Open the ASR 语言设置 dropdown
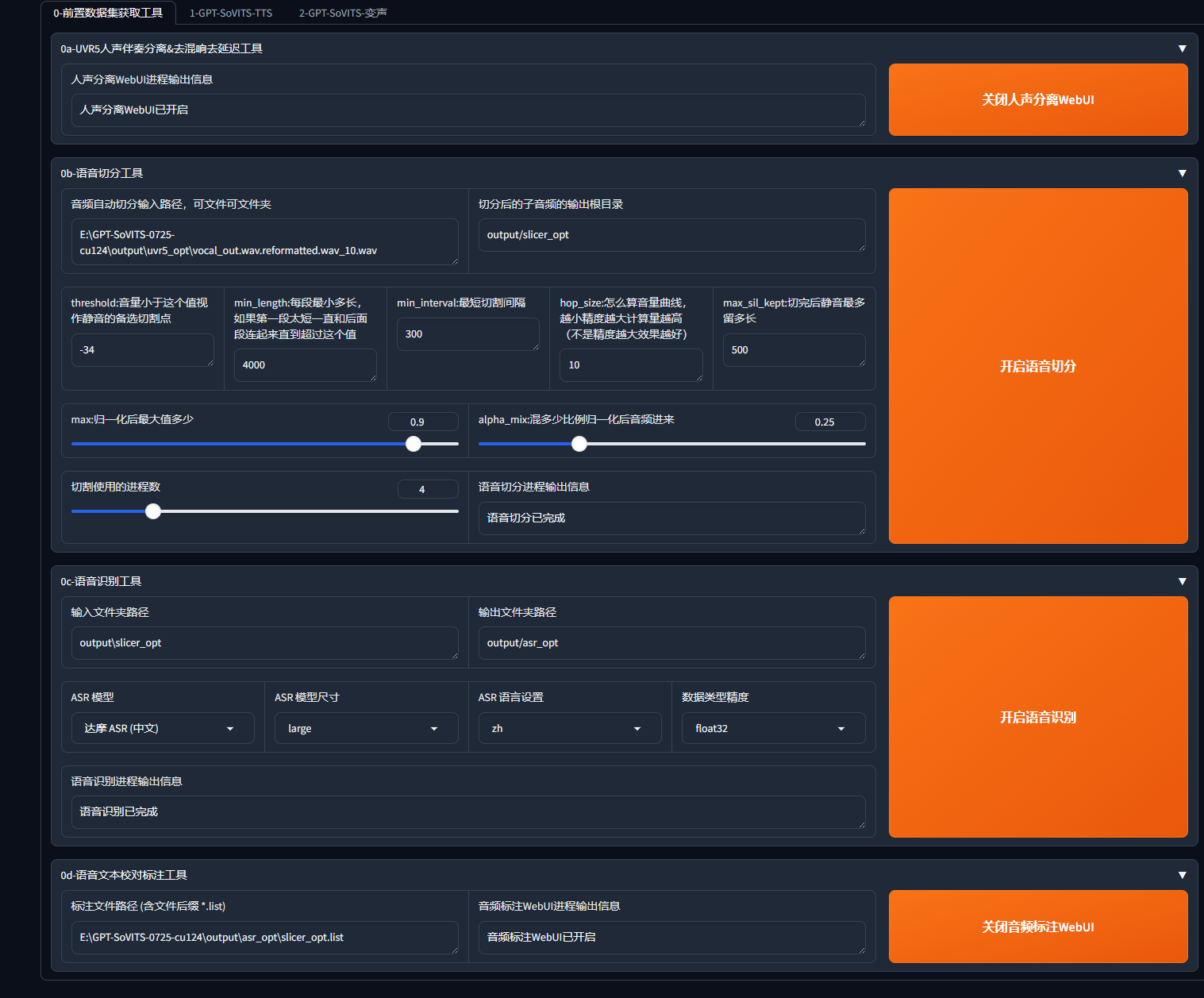 pos(569,728)
